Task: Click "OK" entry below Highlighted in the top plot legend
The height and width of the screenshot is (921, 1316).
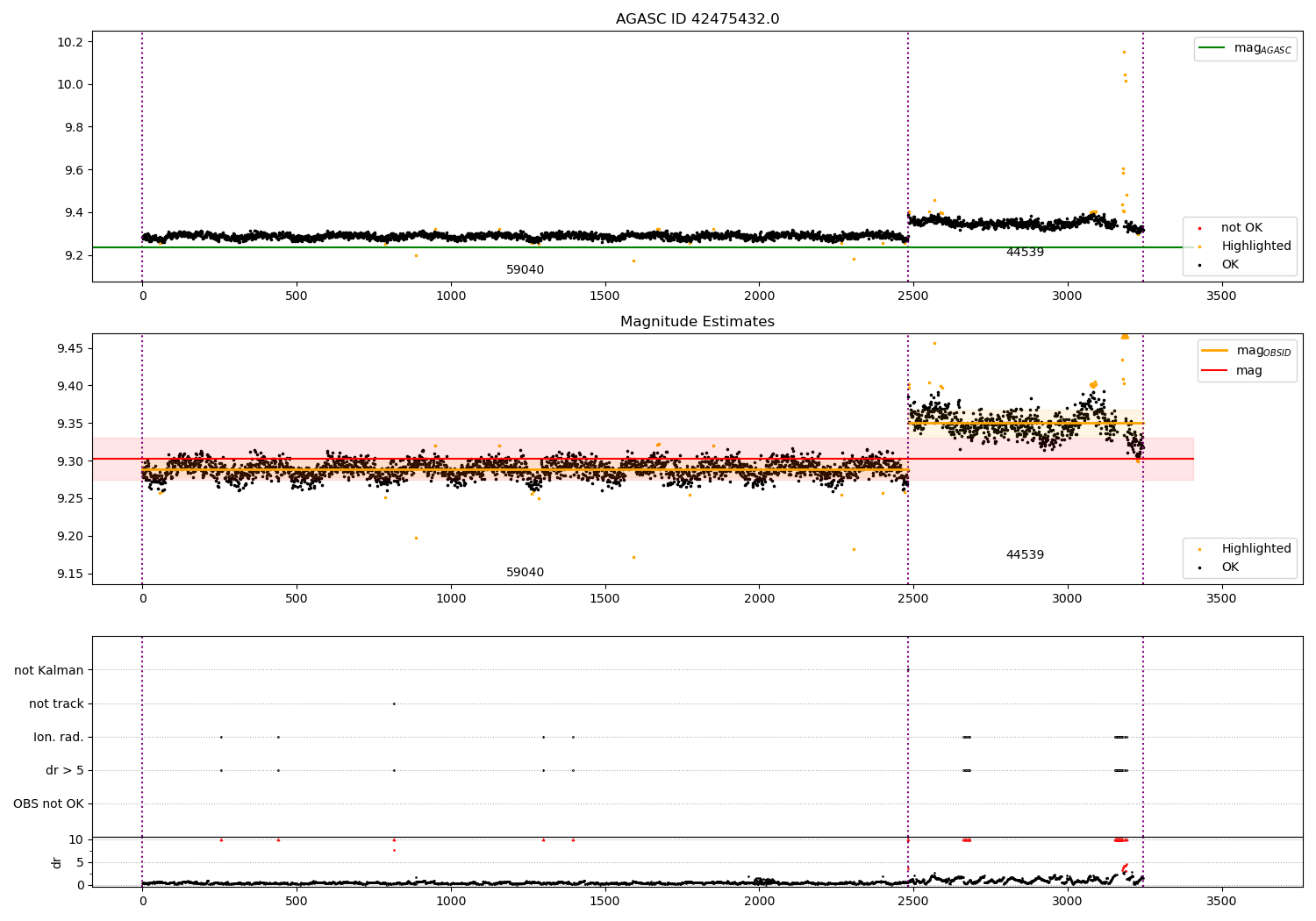Action: point(1230,265)
